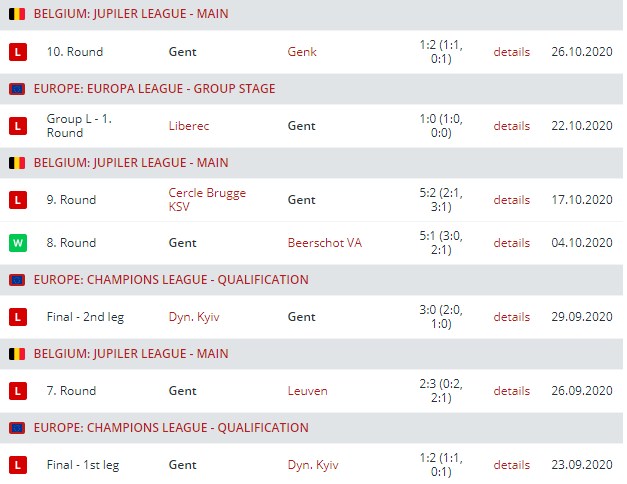Click Europe flag beside Europa League header
The image size is (627, 484).
tap(16, 89)
